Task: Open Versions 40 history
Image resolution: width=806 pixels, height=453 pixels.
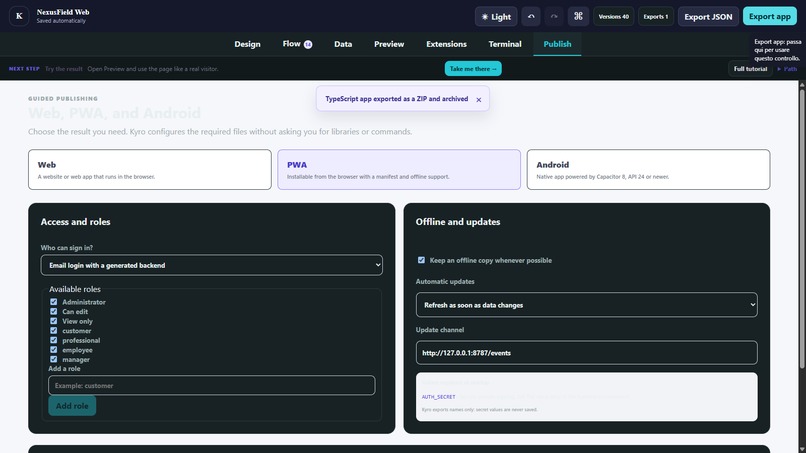Action: pyautogui.click(x=613, y=16)
